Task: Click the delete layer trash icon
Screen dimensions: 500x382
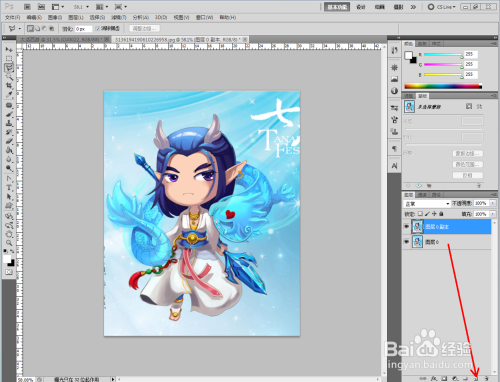Action: [x=486, y=379]
